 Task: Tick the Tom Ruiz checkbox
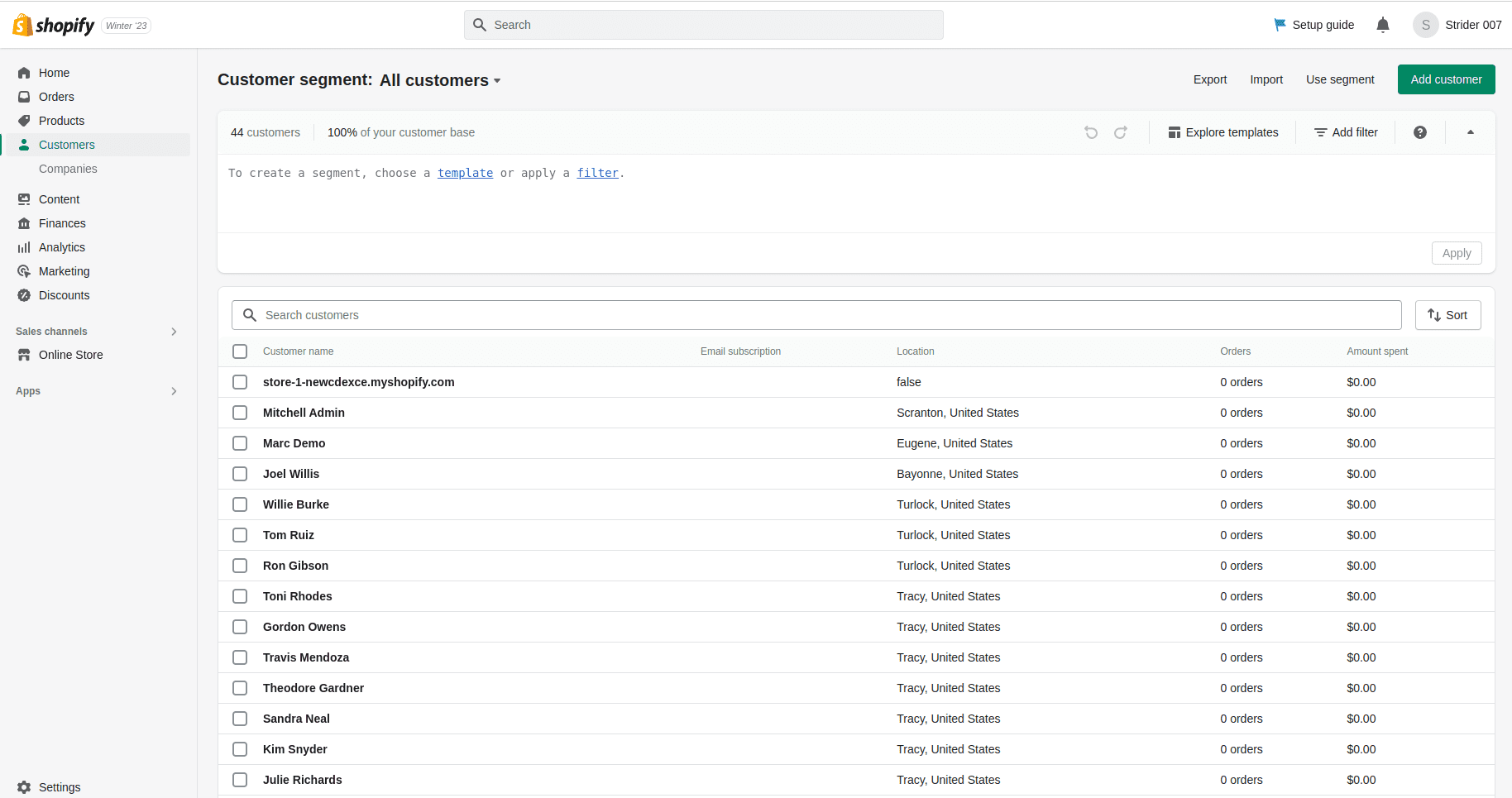tap(240, 535)
